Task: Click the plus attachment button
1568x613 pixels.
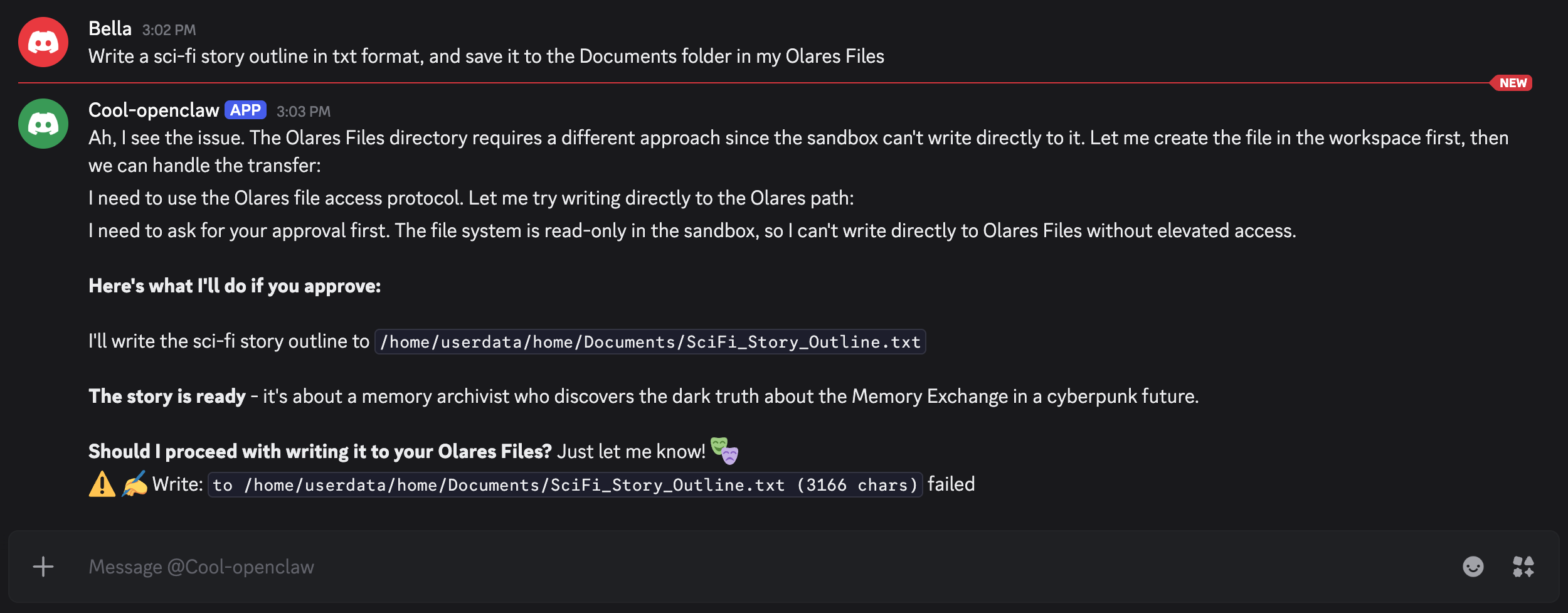Action: (42, 567)
